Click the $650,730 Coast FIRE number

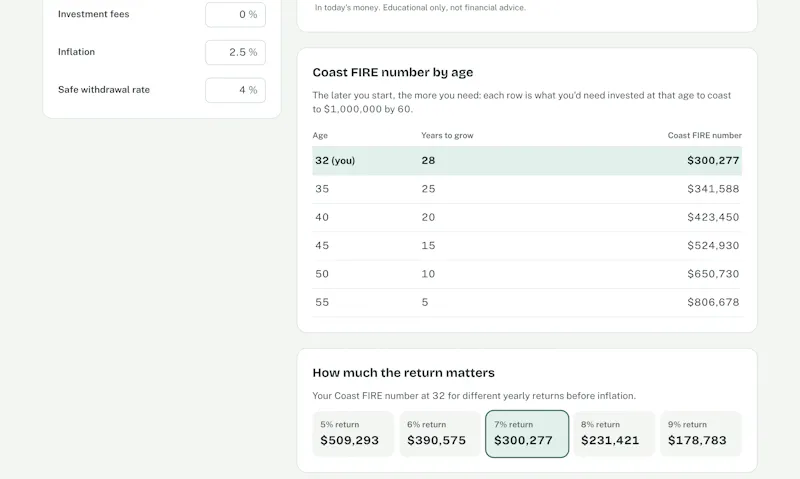point(713,274)
